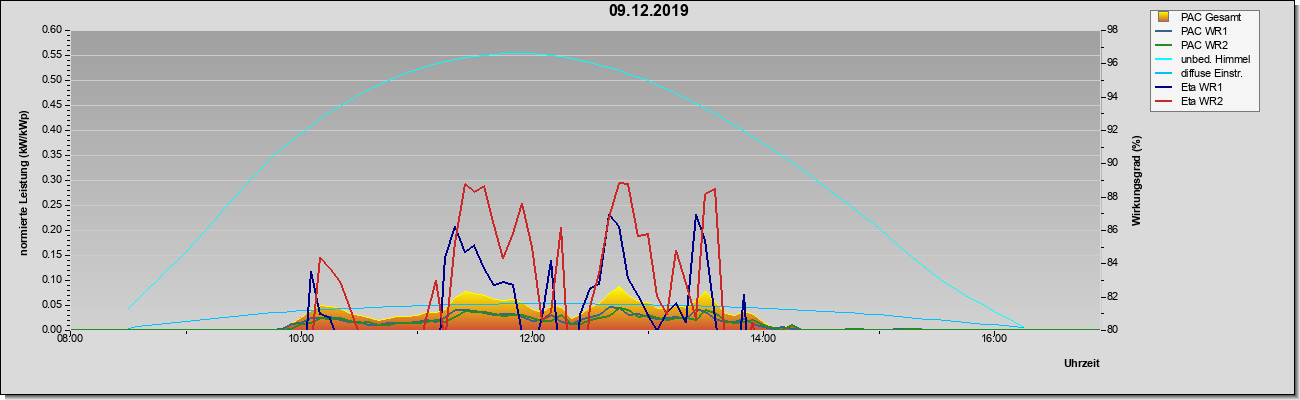1300x400 pixels.
Task: Click the 0.60 left axis value
Action: click(x=52, y=30)
